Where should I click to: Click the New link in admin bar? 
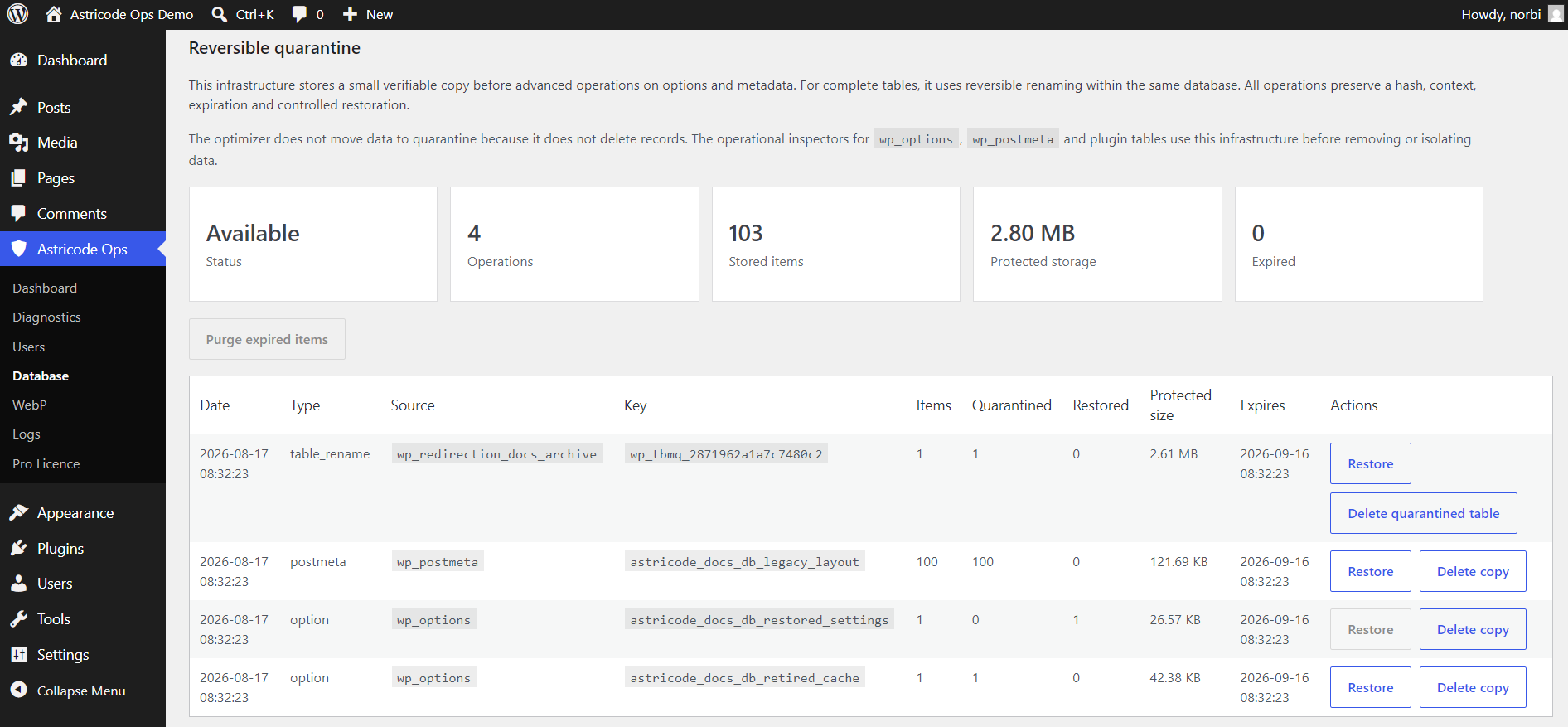[x=380, y=14]
